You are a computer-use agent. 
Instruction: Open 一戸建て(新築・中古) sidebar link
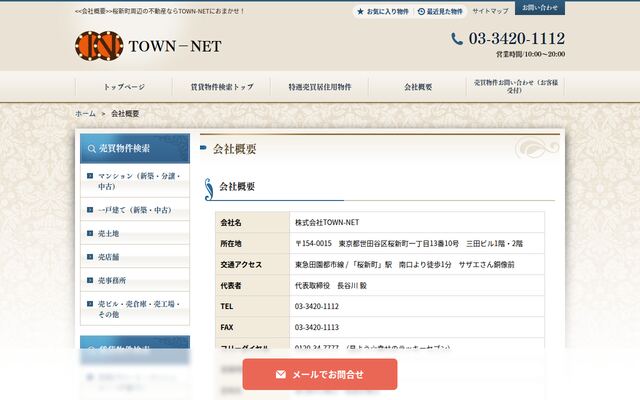pyautogui.click(x=135, y=210)
